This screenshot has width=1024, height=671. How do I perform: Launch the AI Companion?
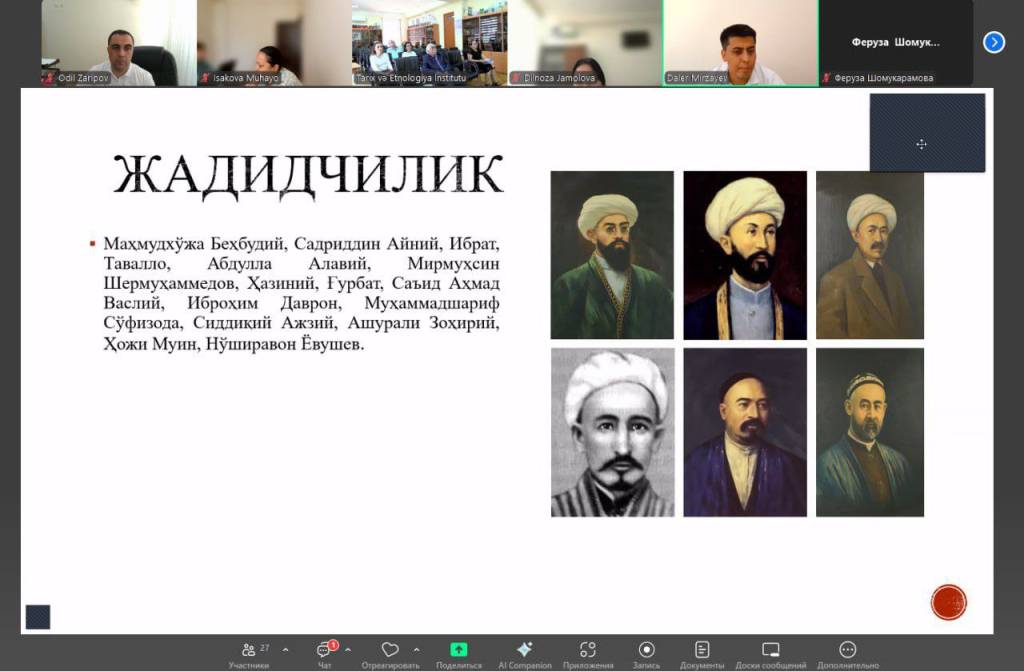click(524, 650)
